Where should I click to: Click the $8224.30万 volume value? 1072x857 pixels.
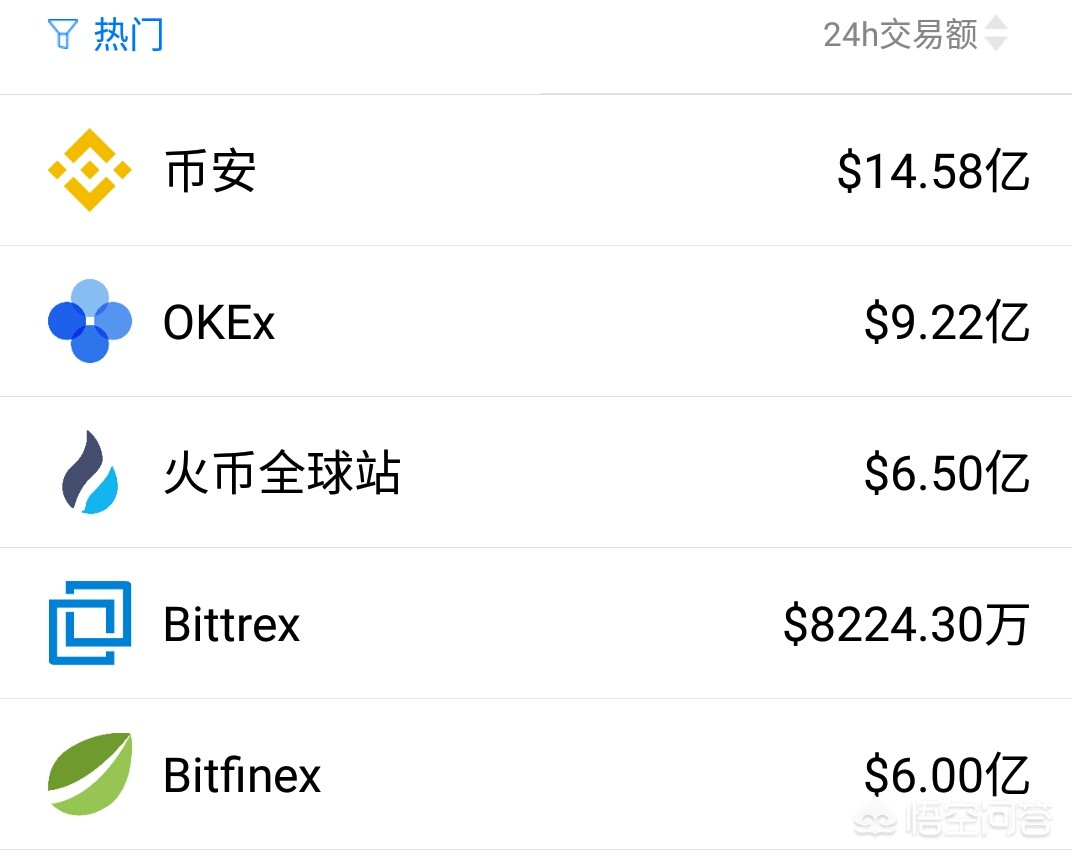pyautogui.click(x=906, y=625)
